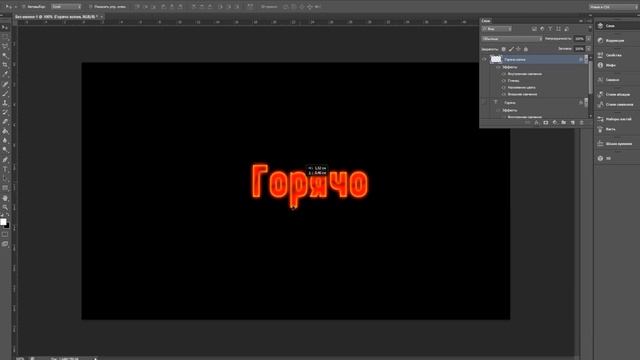Open the opacity slider arrow
This screenshot has width=640, height=360.
pos(588,39)
